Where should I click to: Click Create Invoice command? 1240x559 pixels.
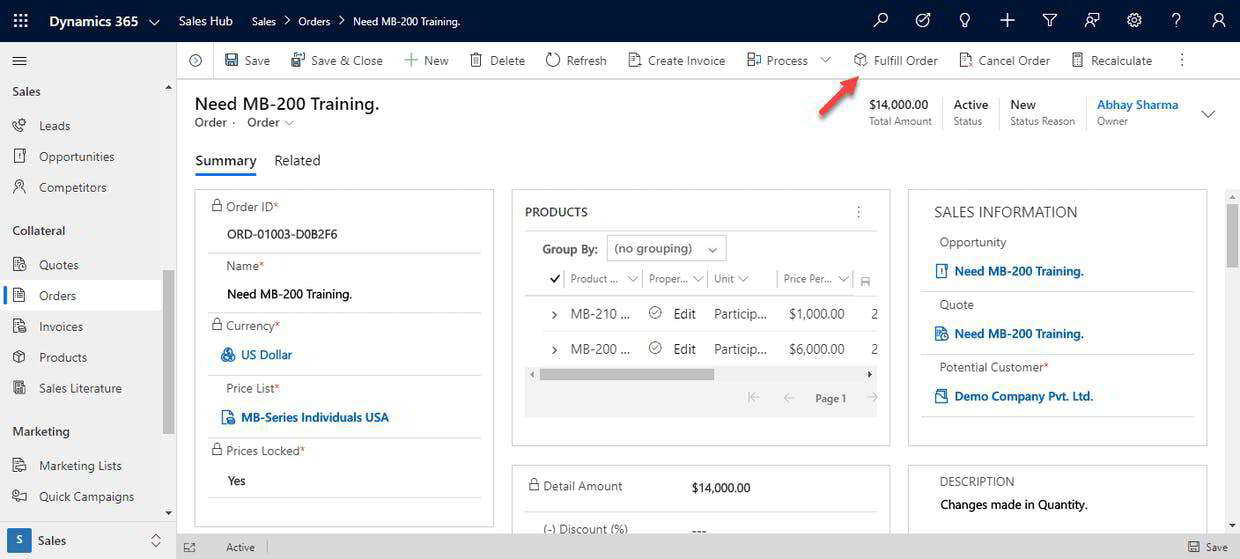(x=676, y=60)
